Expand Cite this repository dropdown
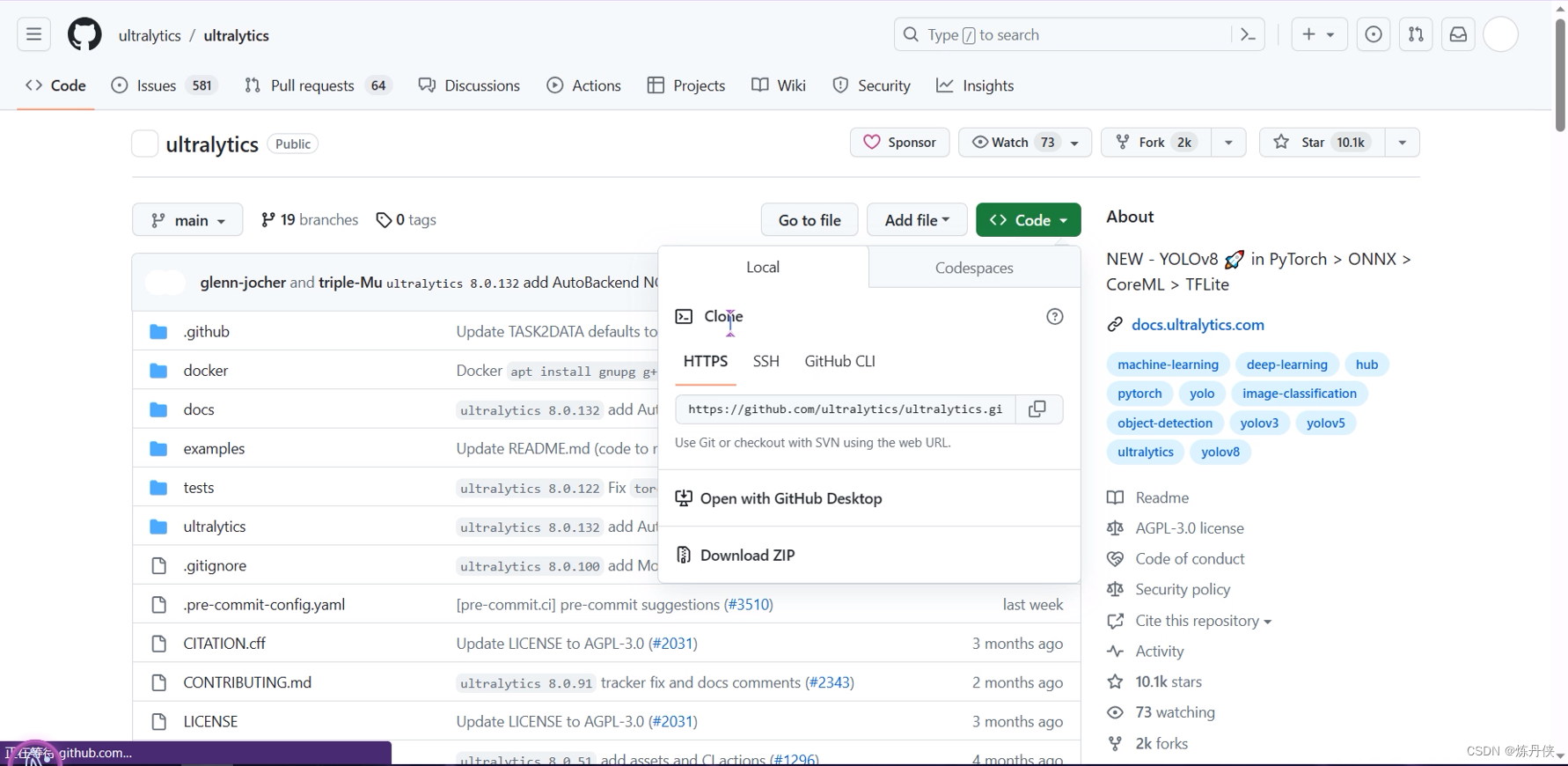Image resolution: width=1568 pixels, height=766 pixels. (x=1203, y=621)
